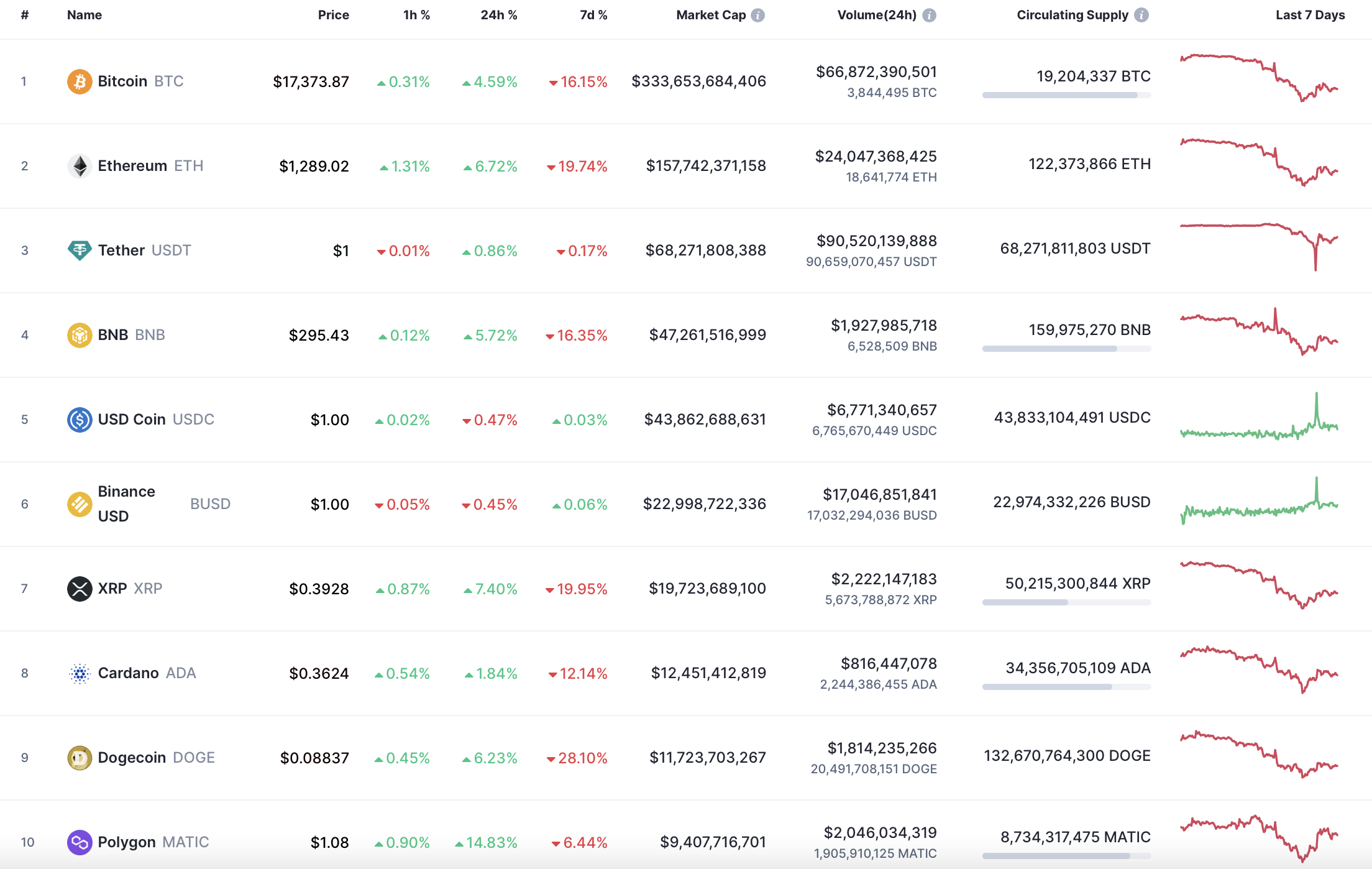
Task: Open the Circulating Supply info tooltip
Action: tap(1141, 16)
